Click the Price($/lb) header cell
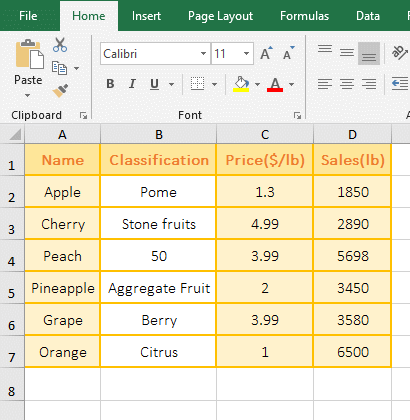Image resolution: width=410 pixels, height=420 pixels. (265, 160)
